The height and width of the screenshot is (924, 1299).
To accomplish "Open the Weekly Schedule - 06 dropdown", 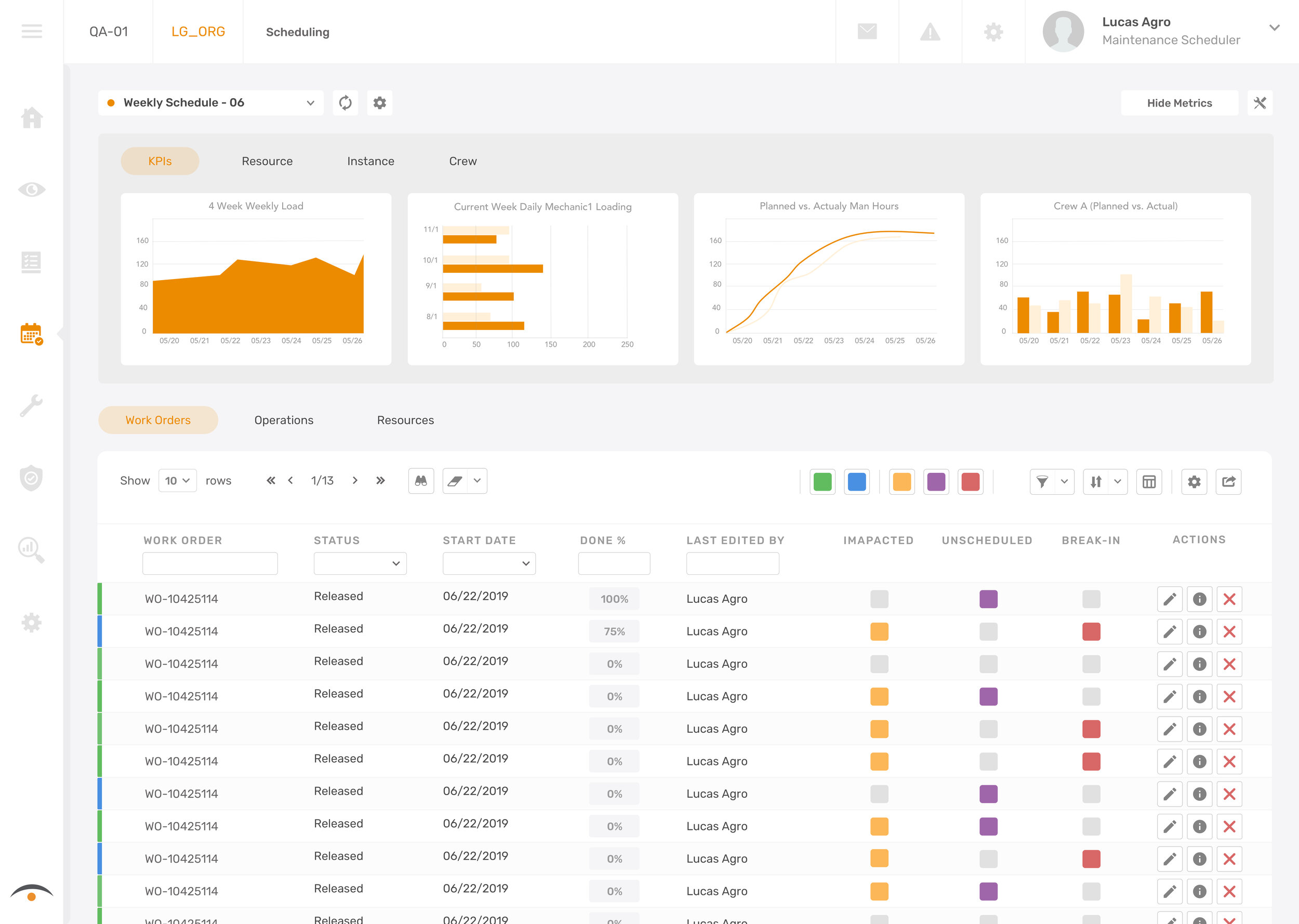I will click(210, 102).
